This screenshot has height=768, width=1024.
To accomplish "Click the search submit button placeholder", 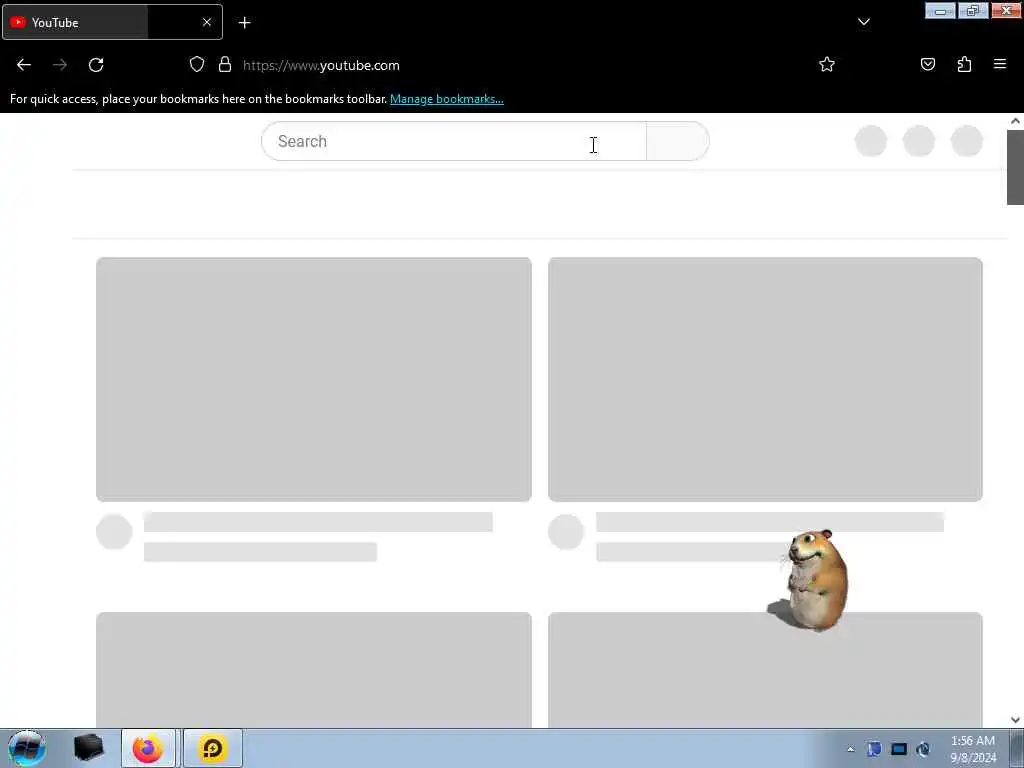I will pos(677,141).
